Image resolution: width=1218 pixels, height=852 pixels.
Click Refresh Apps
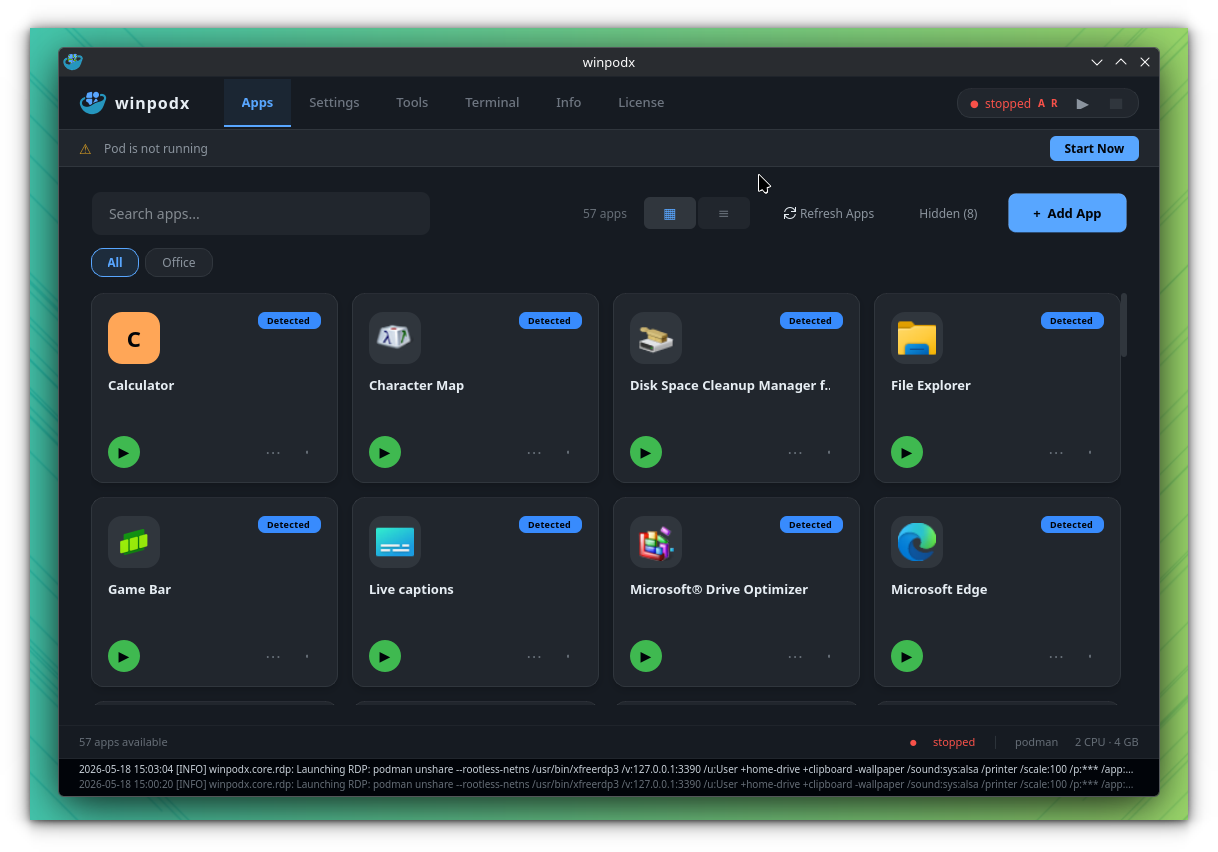click(x=829, y=213)
